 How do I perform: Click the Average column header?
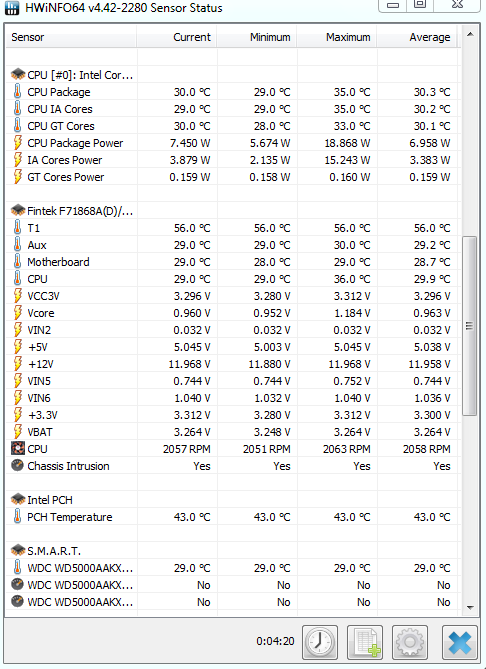[417, 37]
